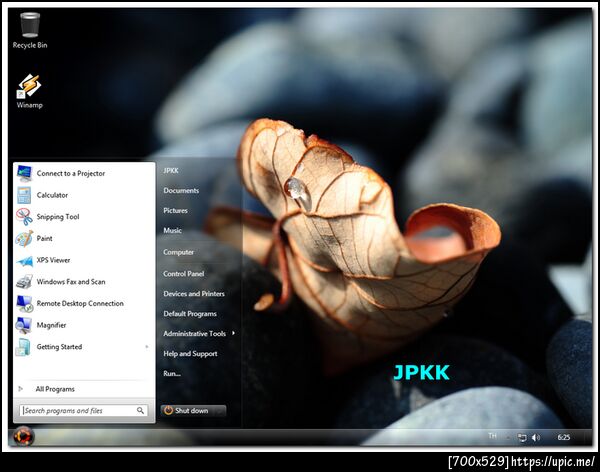Click the Snipping Tool scissors icon

point(24,217)
